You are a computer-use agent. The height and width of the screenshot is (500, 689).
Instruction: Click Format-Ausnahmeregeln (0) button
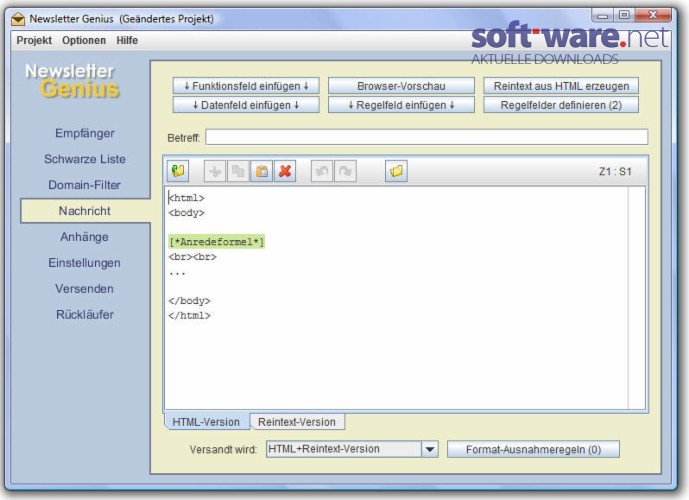[533, 449]
